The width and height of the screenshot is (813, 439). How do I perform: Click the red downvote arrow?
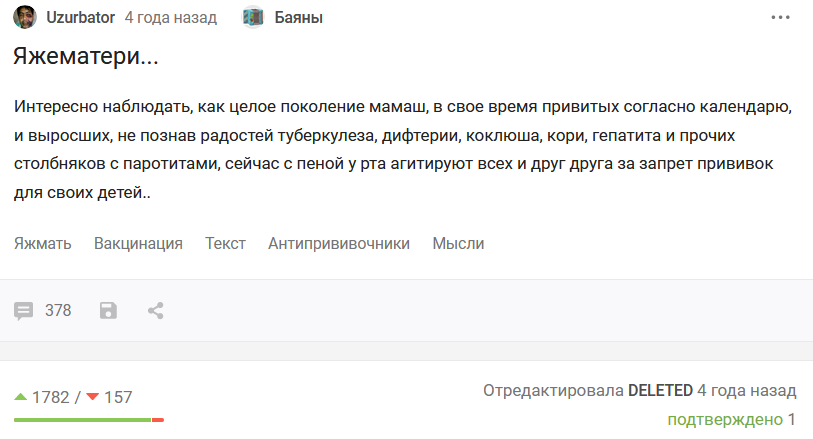[x=93, y=396]
